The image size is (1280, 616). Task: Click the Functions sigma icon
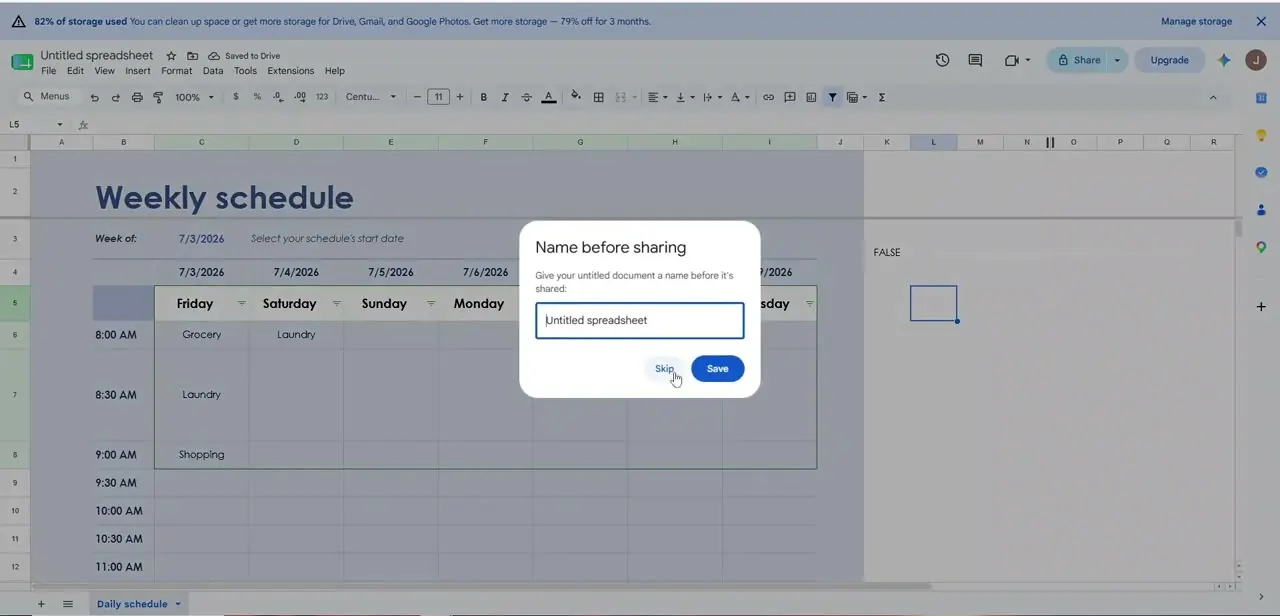click(x=881, y=97)
